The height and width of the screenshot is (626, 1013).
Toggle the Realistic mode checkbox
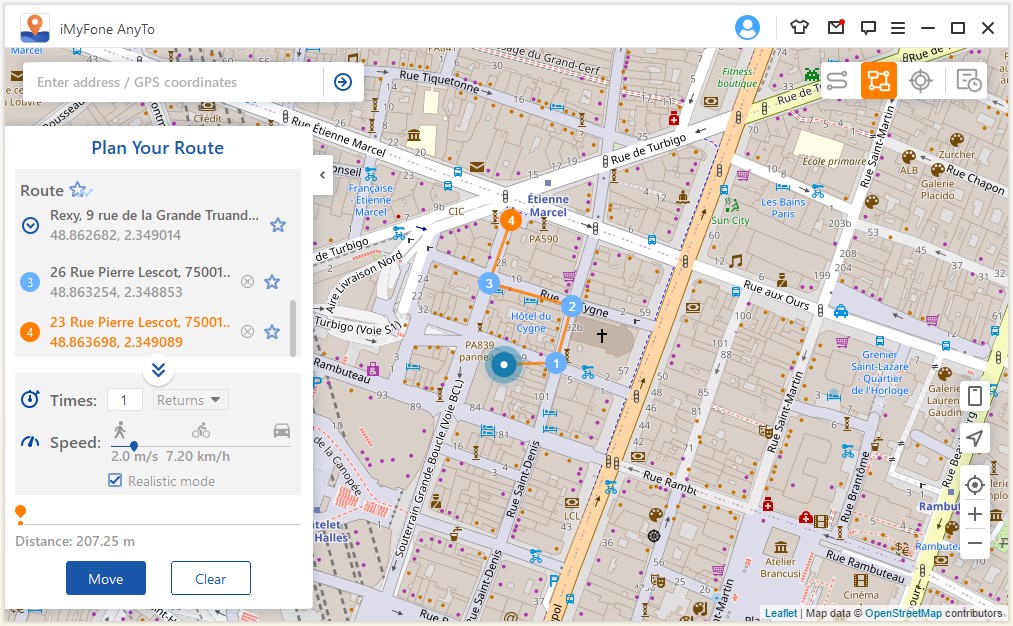click(x=115, y=481)
